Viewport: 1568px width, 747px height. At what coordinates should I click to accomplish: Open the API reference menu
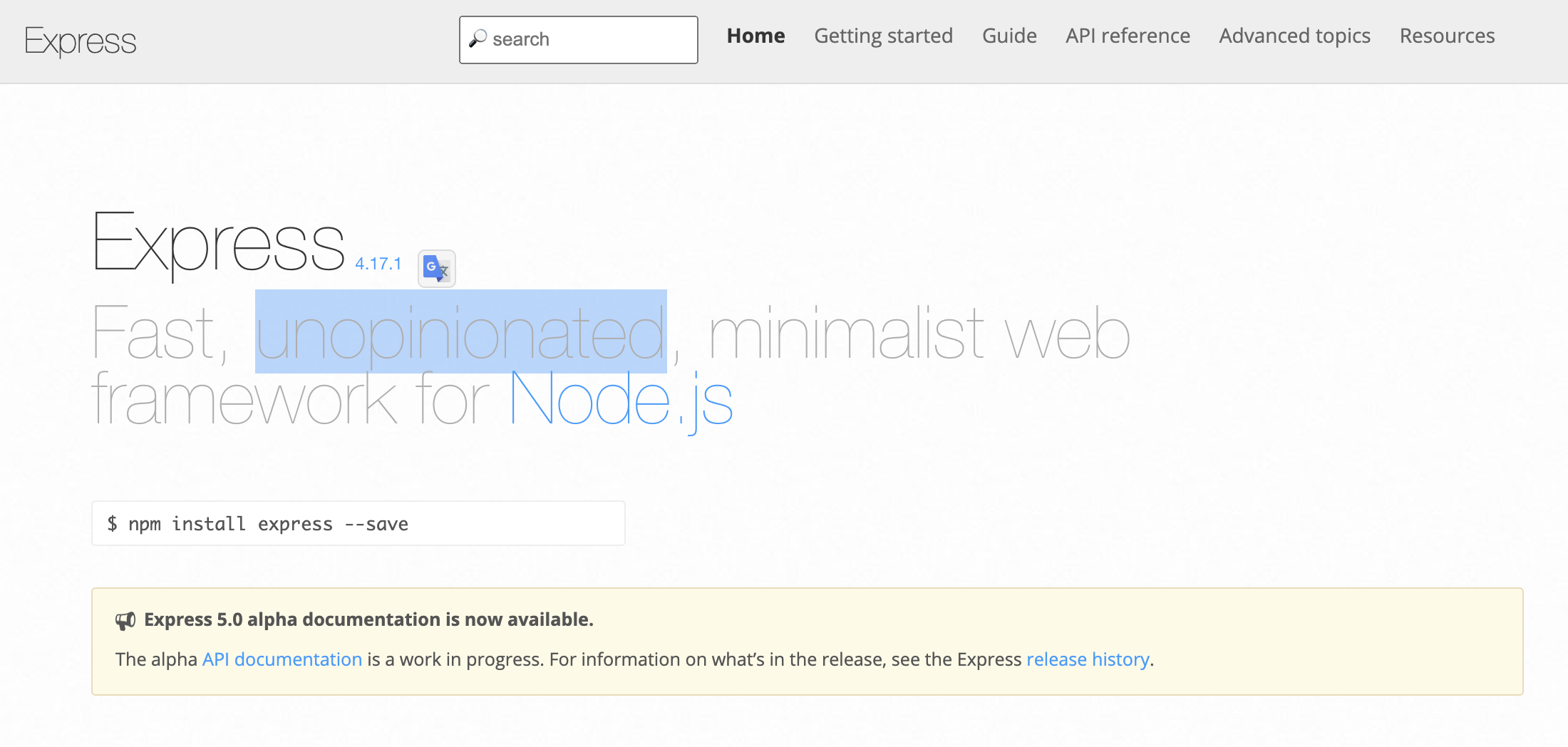pos(1128,36)
